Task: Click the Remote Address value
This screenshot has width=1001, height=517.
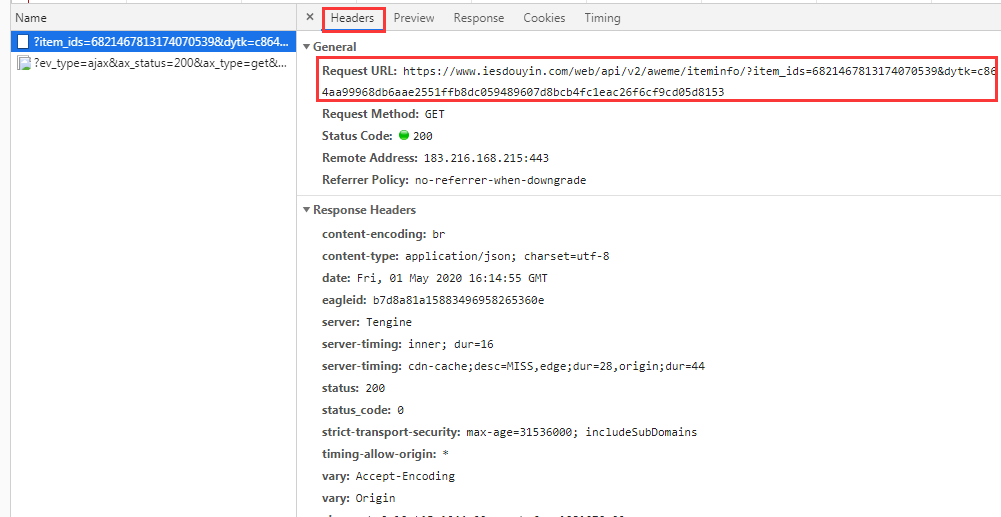Action: 486,158
